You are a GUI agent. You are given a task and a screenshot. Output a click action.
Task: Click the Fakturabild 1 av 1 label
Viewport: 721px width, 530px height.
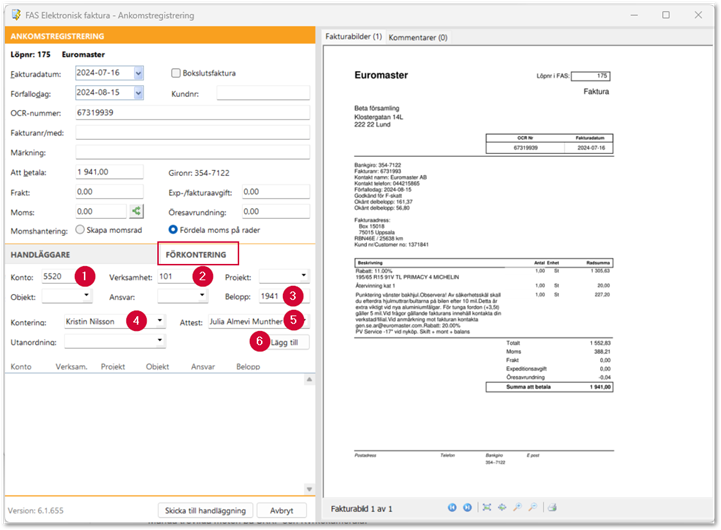361,508
